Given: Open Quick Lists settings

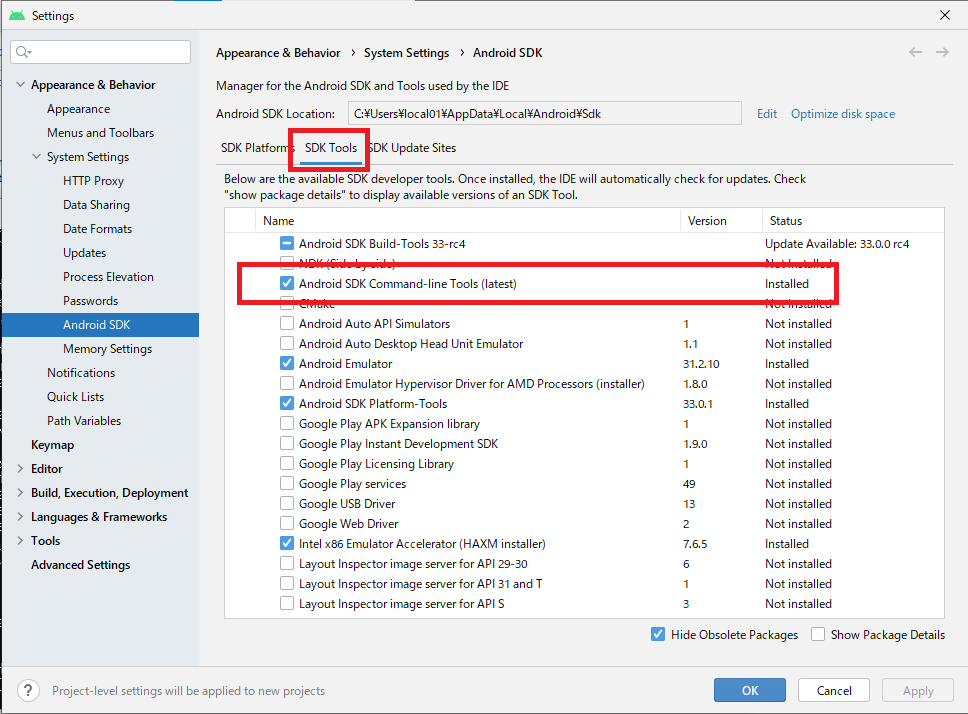Looking at the screenshot, I should click(x=75, y=397).
